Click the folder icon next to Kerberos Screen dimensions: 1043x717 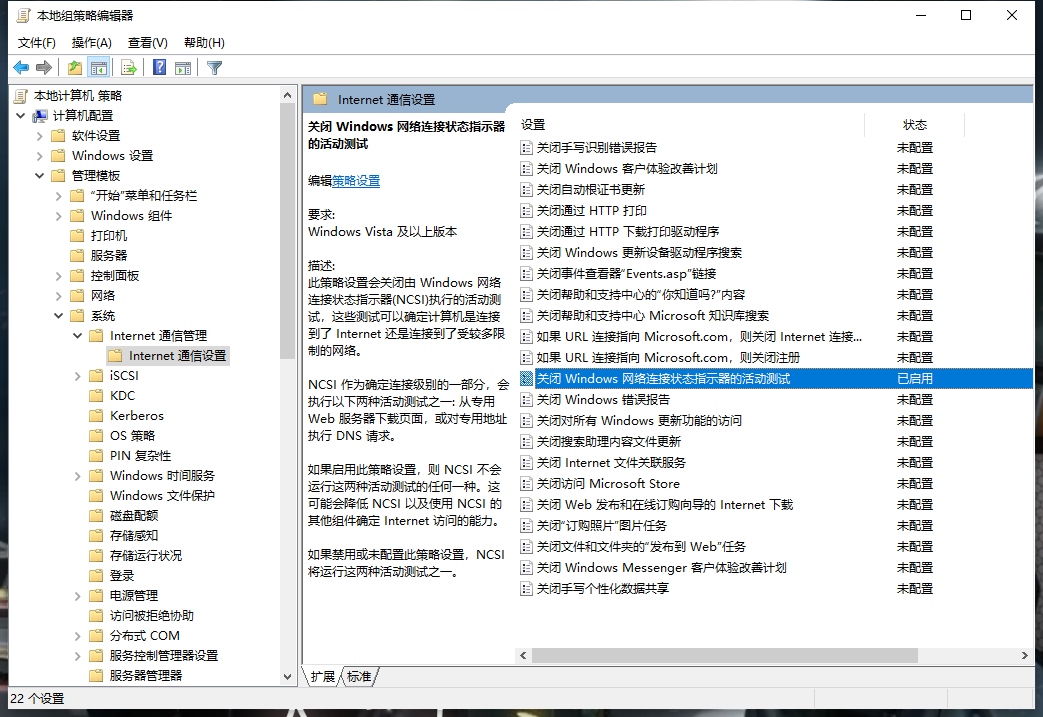pyautogui.click(x=96, y=416)
